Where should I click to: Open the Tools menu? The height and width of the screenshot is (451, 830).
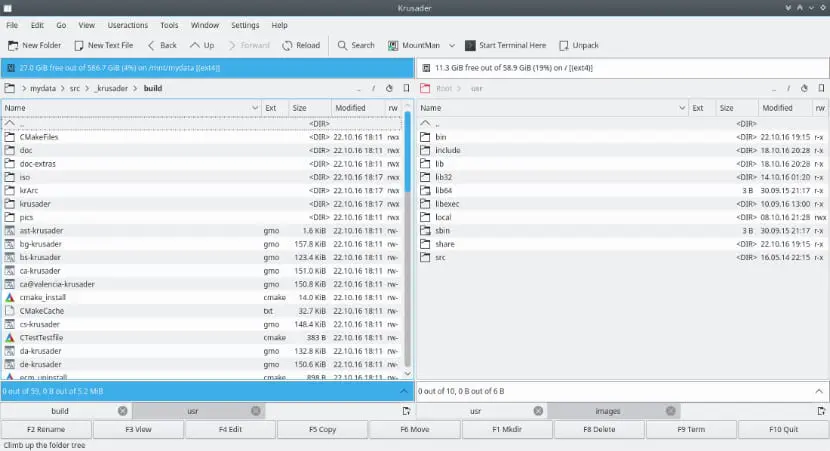tap(169, 25)
